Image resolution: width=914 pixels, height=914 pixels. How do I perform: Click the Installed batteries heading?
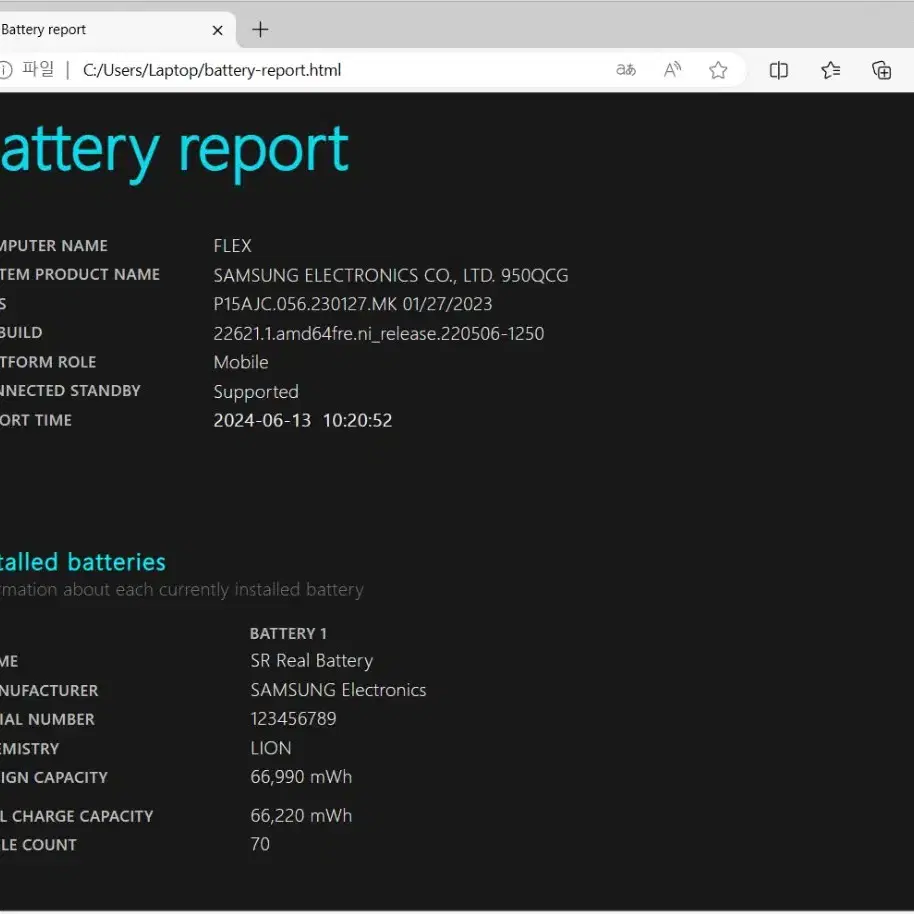83,562
